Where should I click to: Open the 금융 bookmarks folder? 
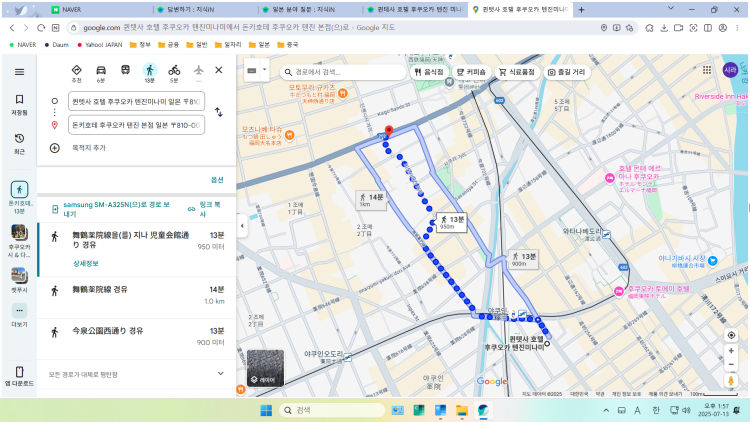click(x=168, y=44)
